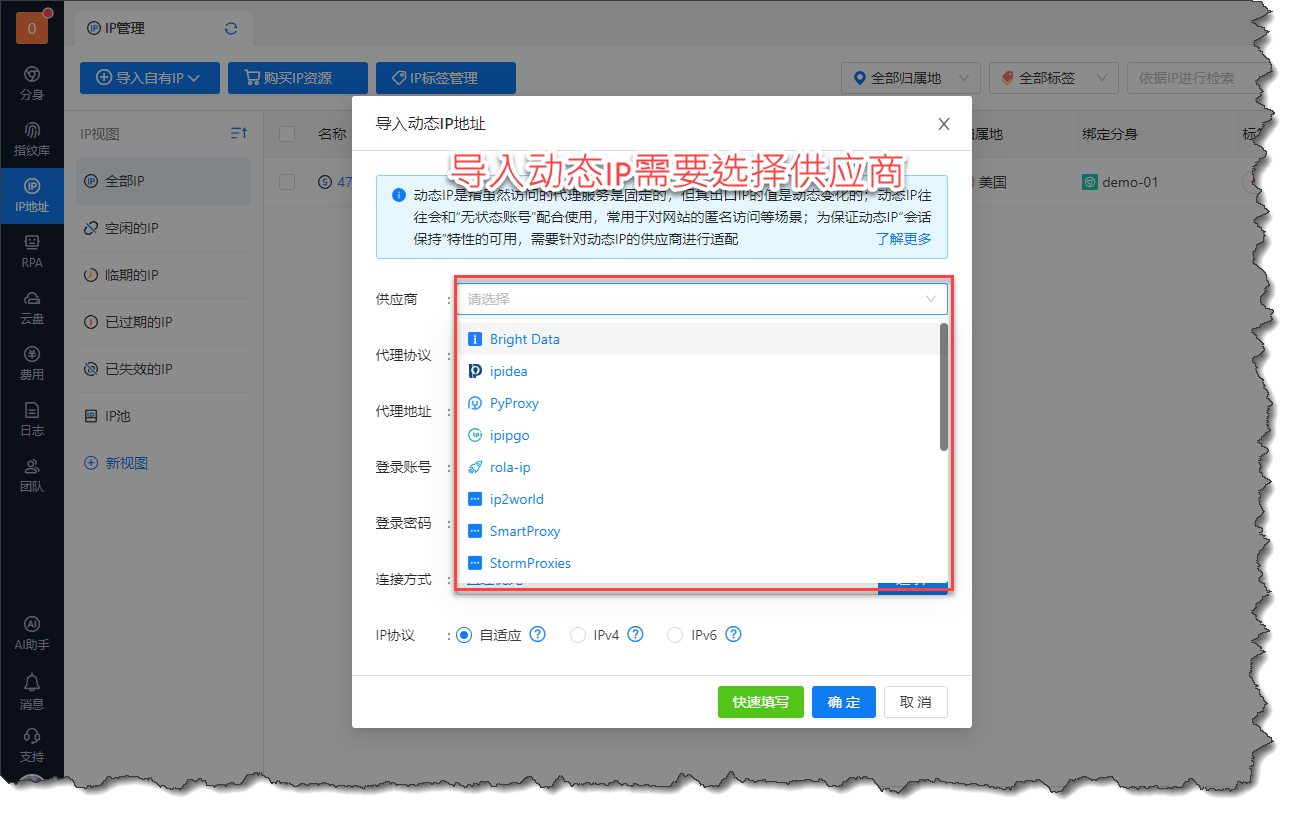Image resolution: width=1296 pixels, height=817 pixels.
Task: Confirm with the 确定 button
Action: coord(844,702)
